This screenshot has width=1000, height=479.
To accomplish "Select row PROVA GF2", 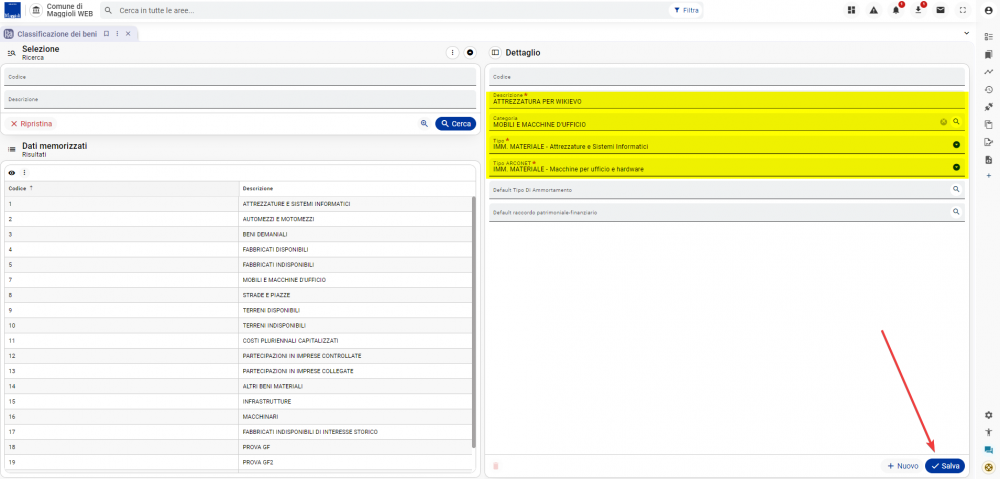I will point(239,462).
